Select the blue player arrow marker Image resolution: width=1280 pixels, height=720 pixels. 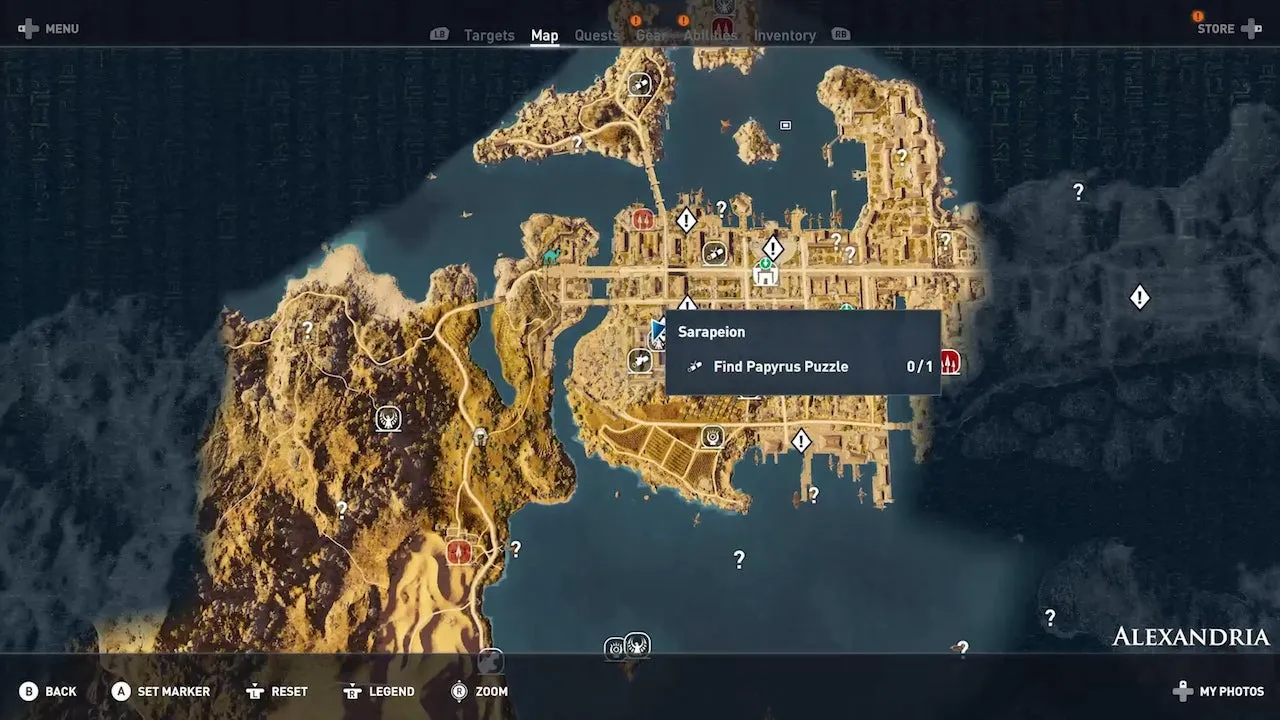click(659, 331)
